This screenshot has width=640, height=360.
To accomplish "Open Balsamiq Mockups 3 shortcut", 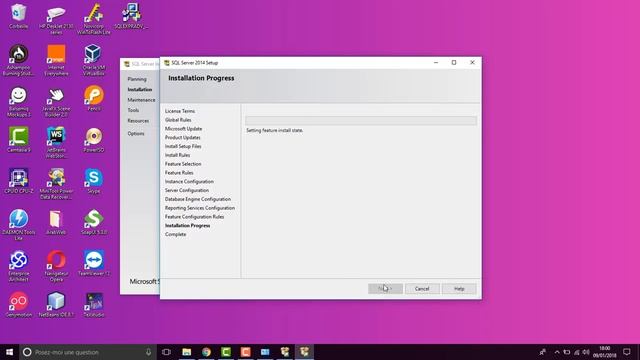I will tap(18, 102).
